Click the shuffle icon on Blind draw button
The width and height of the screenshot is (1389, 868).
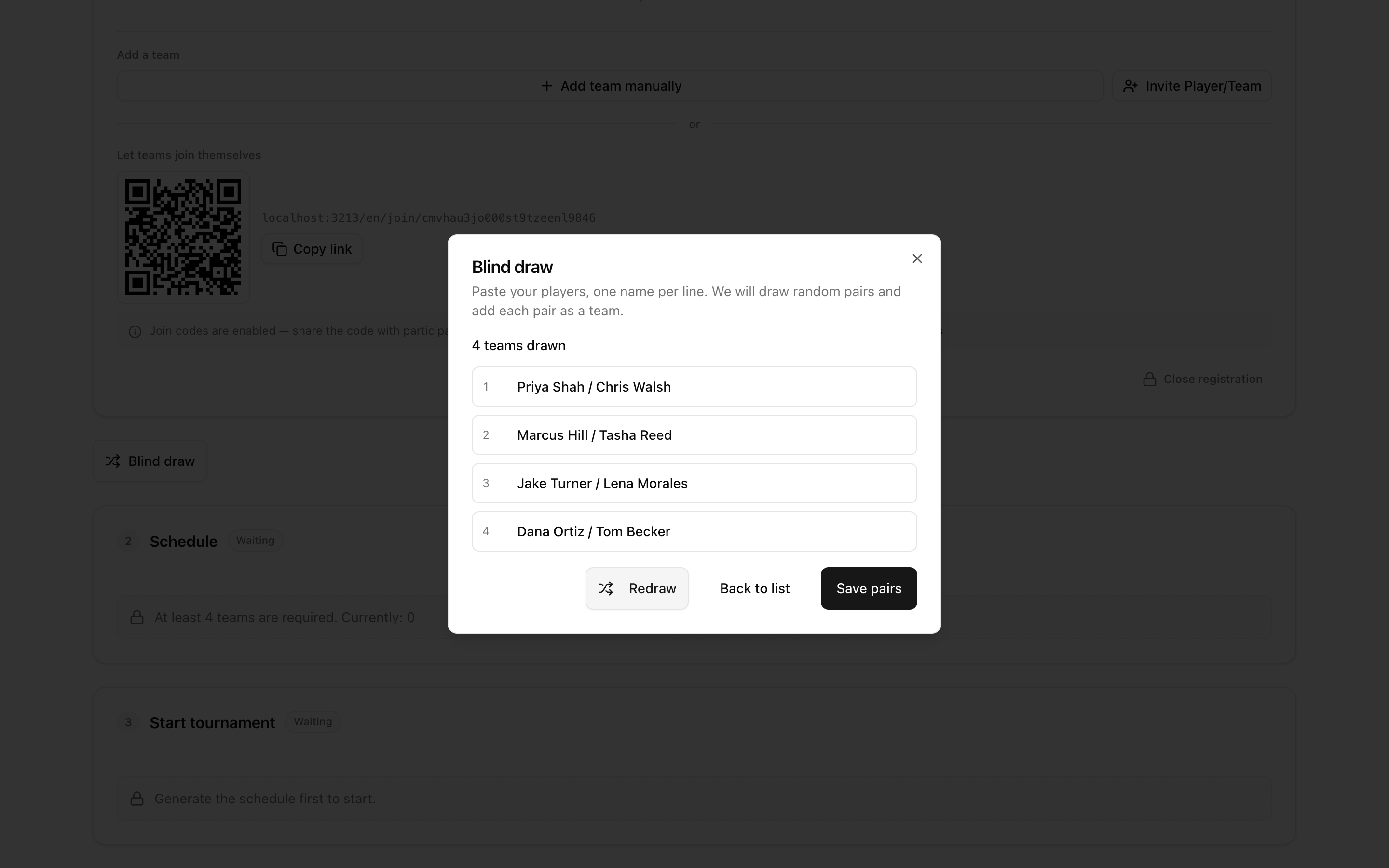click(x=112, y=461)
